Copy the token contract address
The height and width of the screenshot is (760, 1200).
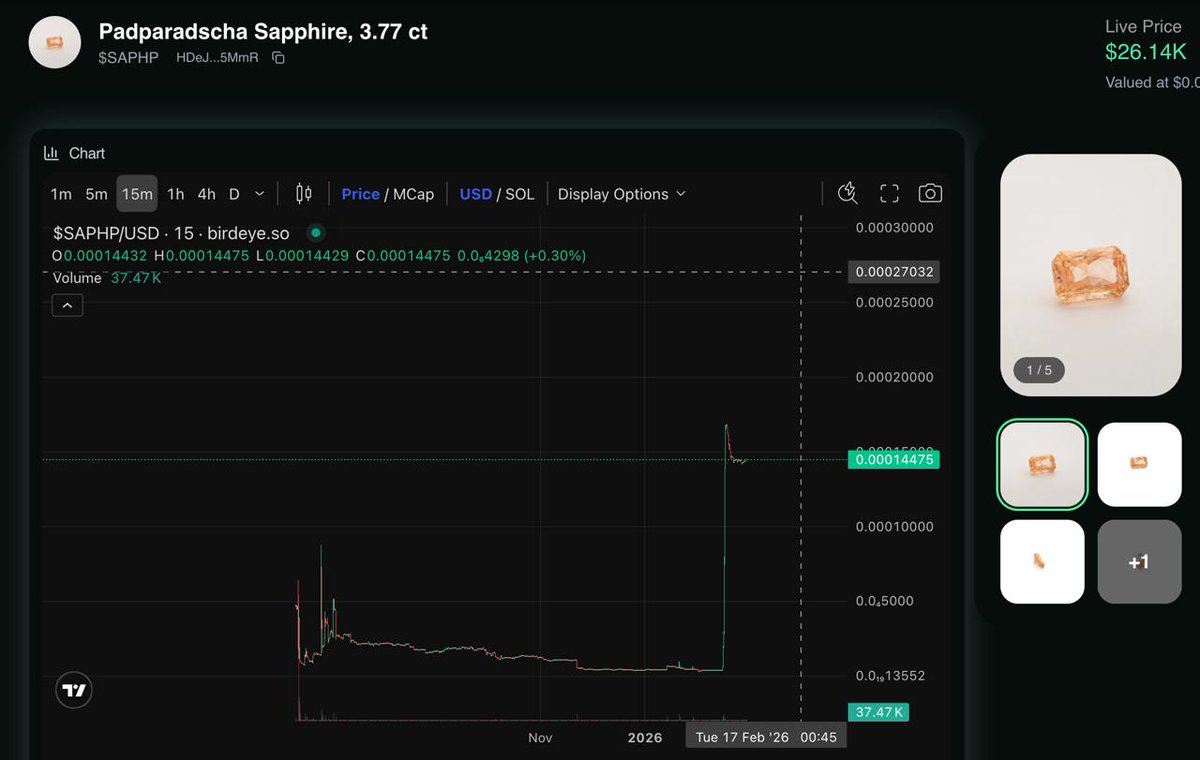coord(277,58)
